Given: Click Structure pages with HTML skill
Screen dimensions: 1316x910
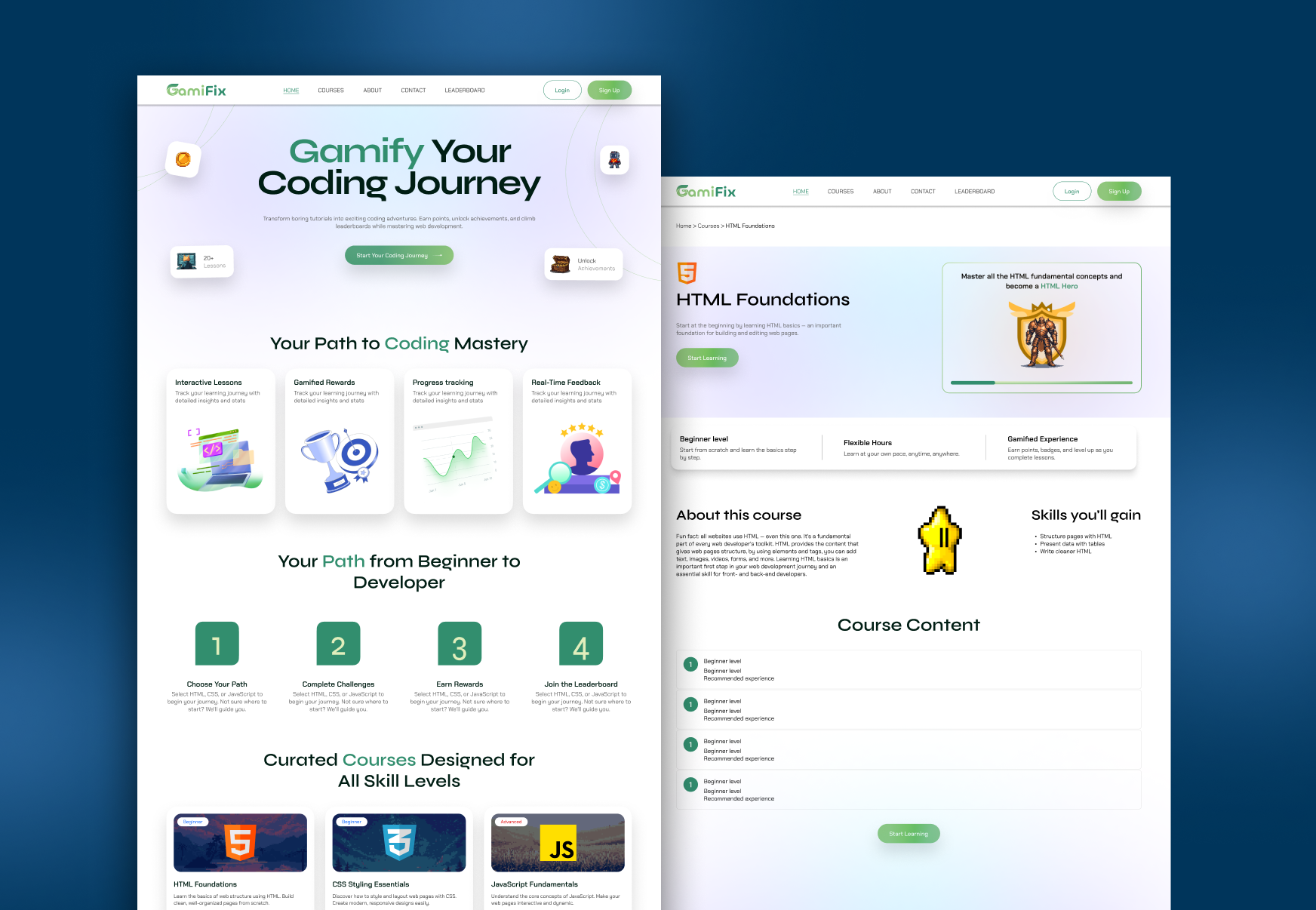Looking at the screenshot, I should click(x=1075, y=536).
